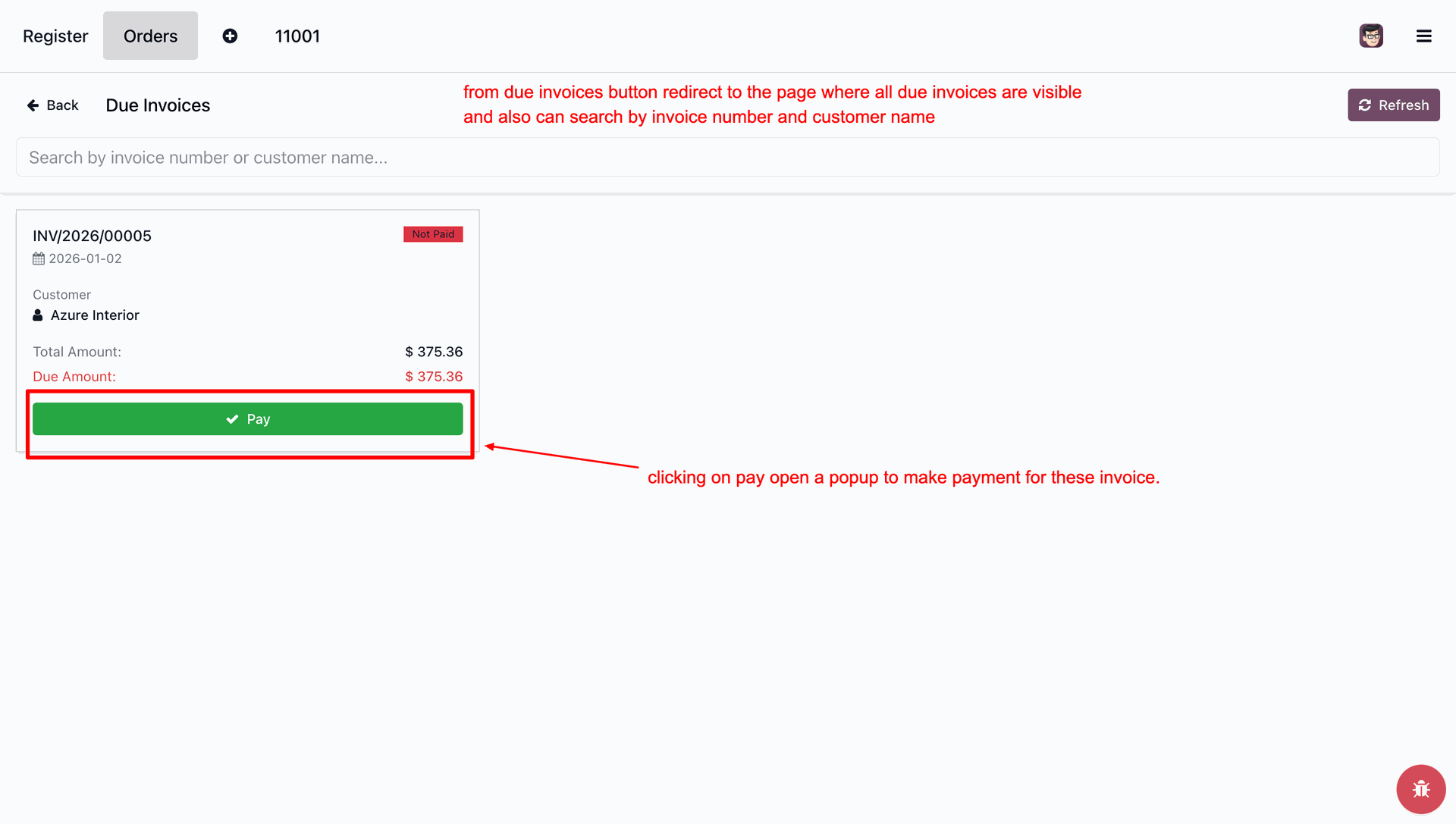Refresh the due invoices list
The height and width of the screenshot is (824, 1456).
pos(1393,105)
